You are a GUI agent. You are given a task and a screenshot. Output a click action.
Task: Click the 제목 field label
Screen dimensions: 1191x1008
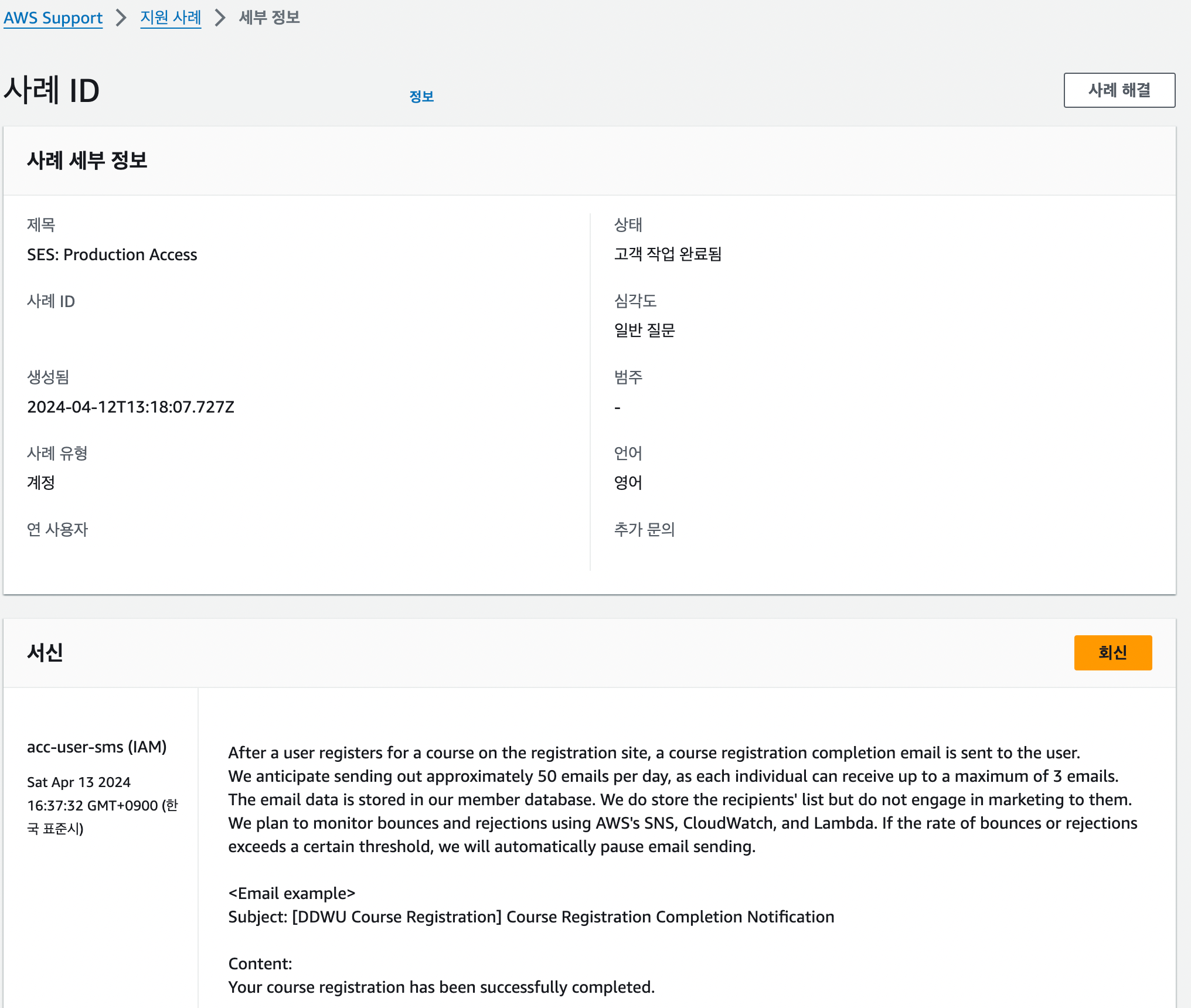[41, 225]
